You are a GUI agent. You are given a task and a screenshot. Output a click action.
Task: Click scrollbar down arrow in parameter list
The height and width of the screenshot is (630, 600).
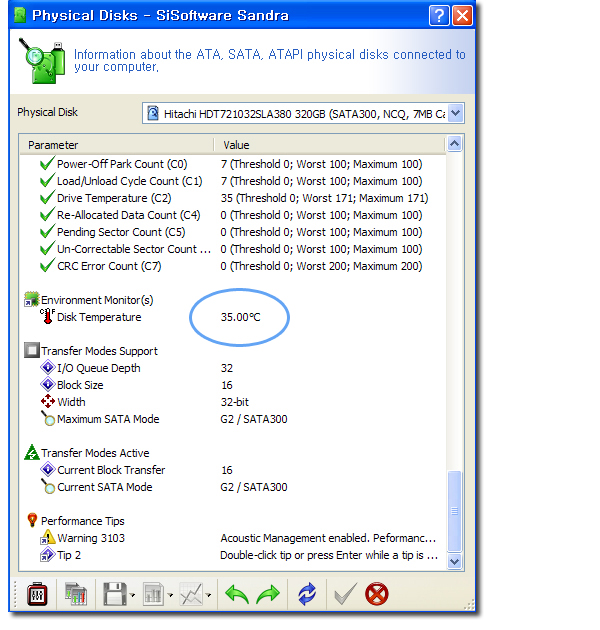click(x=455, y=561)
